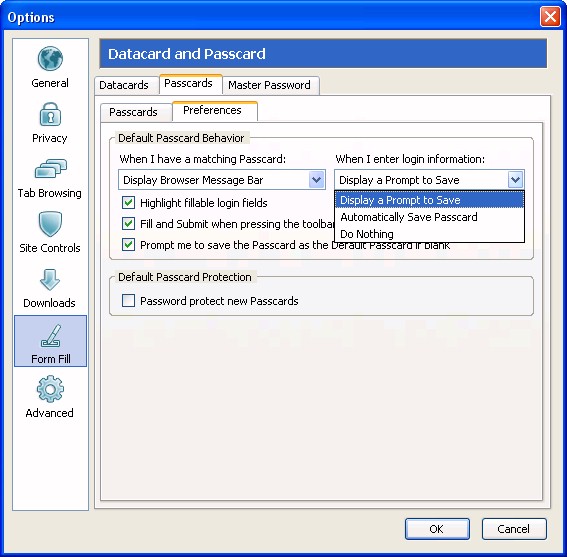This screenshot has height=557, width=567.
Task: Toggle Fill and Submit toolbar checkbox
Action: coord(128,224)
